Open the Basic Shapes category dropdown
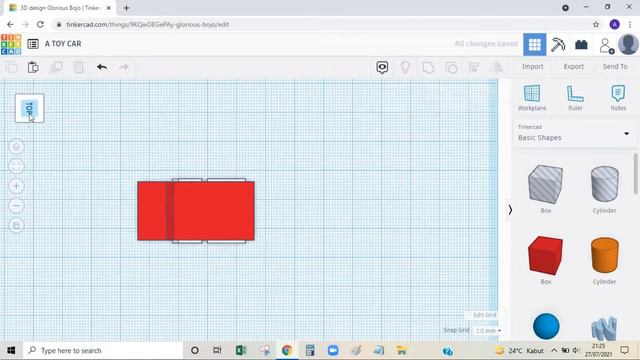 575,133
